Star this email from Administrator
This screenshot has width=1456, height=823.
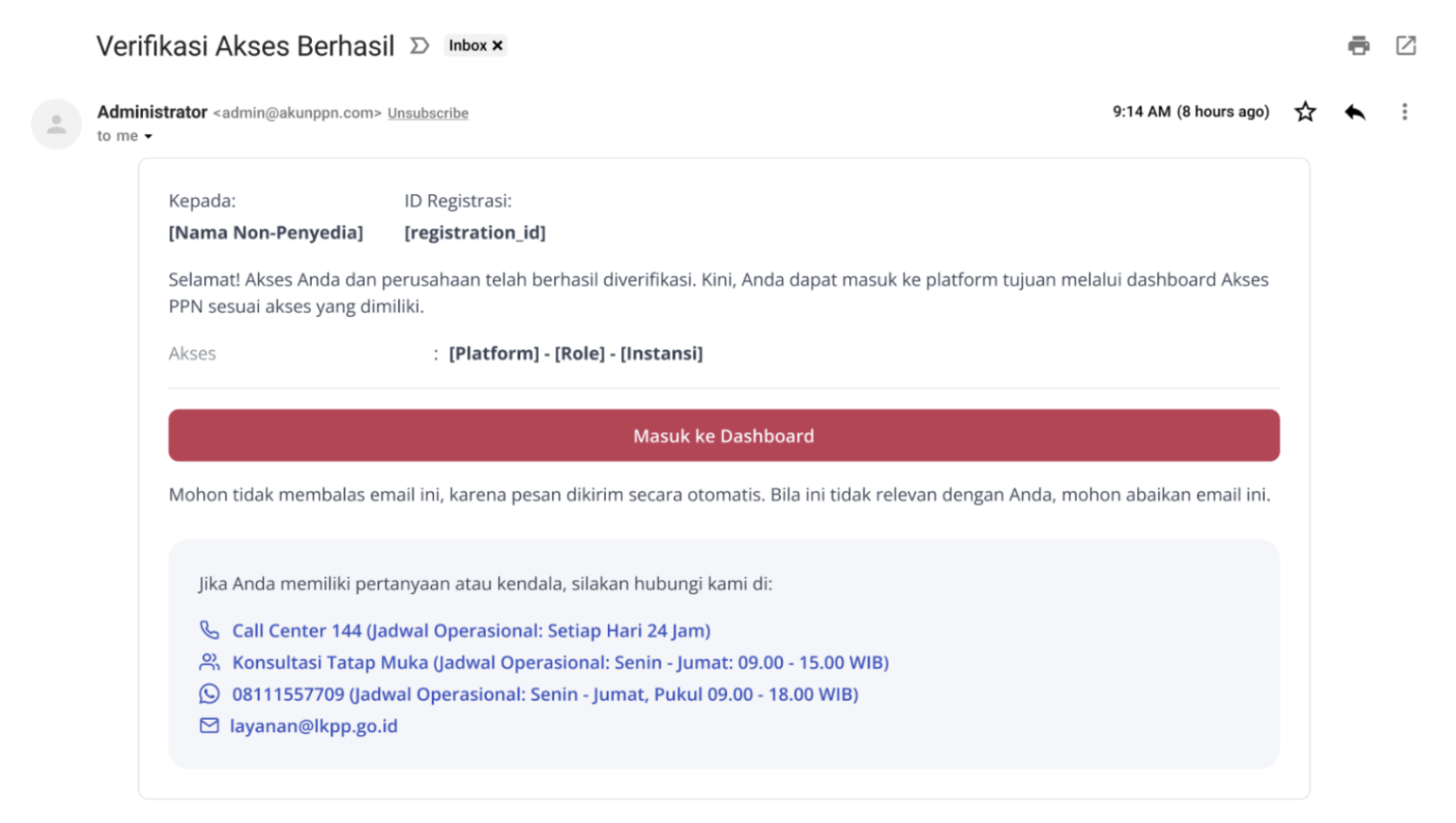point(1305,112)
